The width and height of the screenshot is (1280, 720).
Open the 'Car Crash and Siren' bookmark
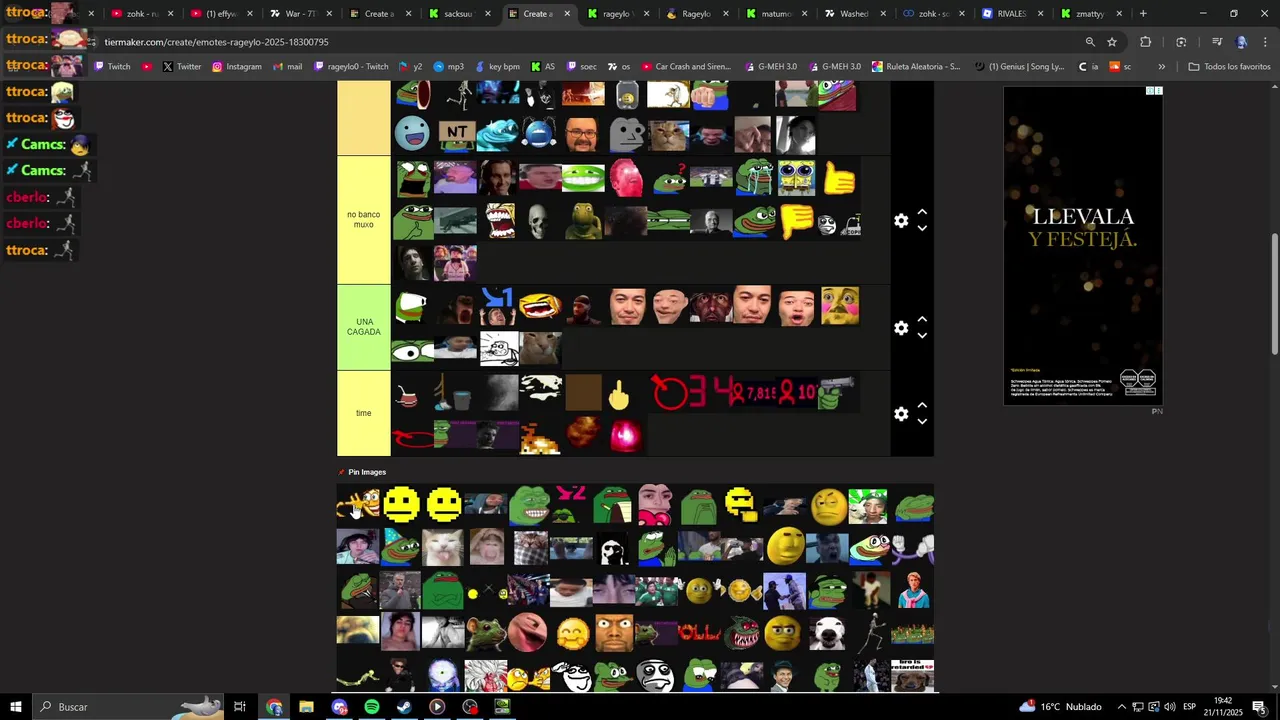(x=686, y=67)
